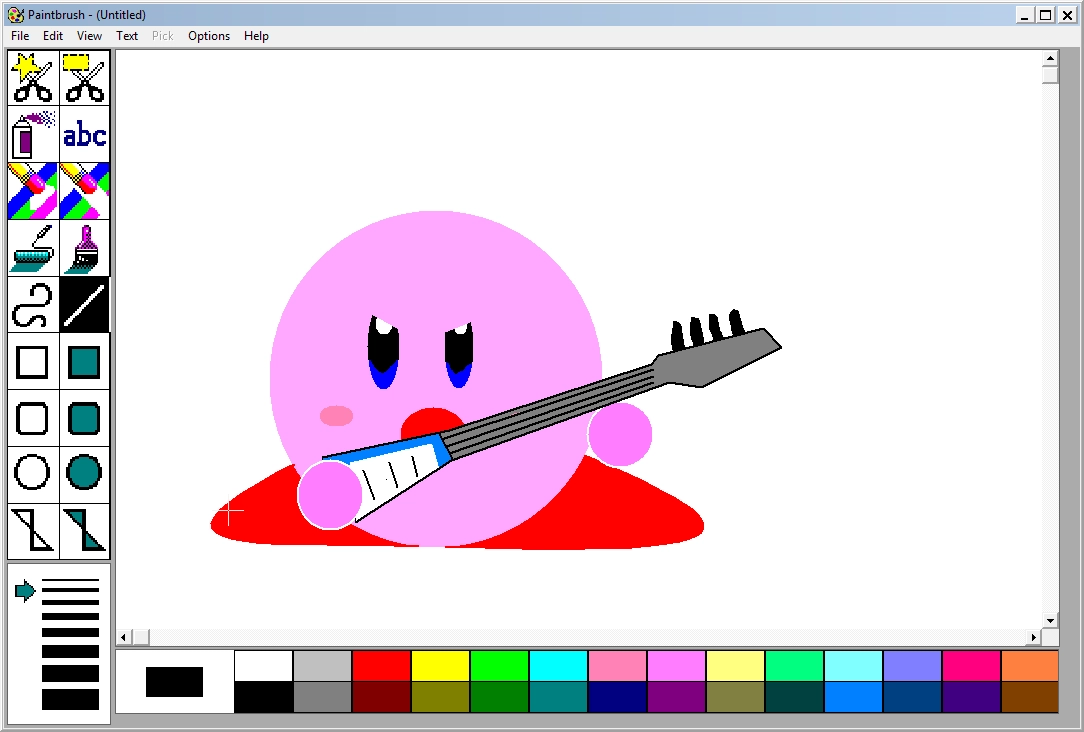The width and height of the screenshot is (1084, 732).
Task: Select the dark red (maroon) swatch
Action: pos(382,697)
